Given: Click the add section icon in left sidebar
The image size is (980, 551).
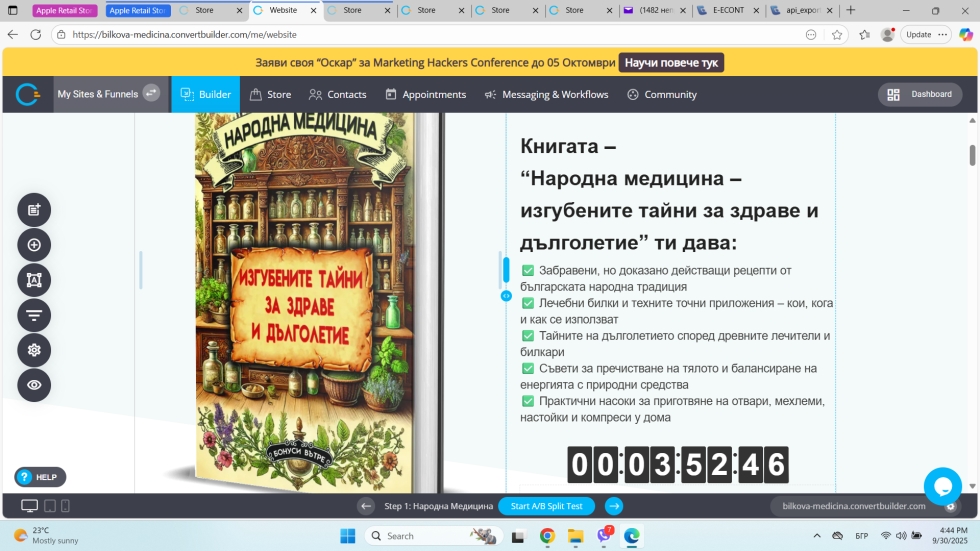Looking at the screenshot, I should click(x=34, y=210).
